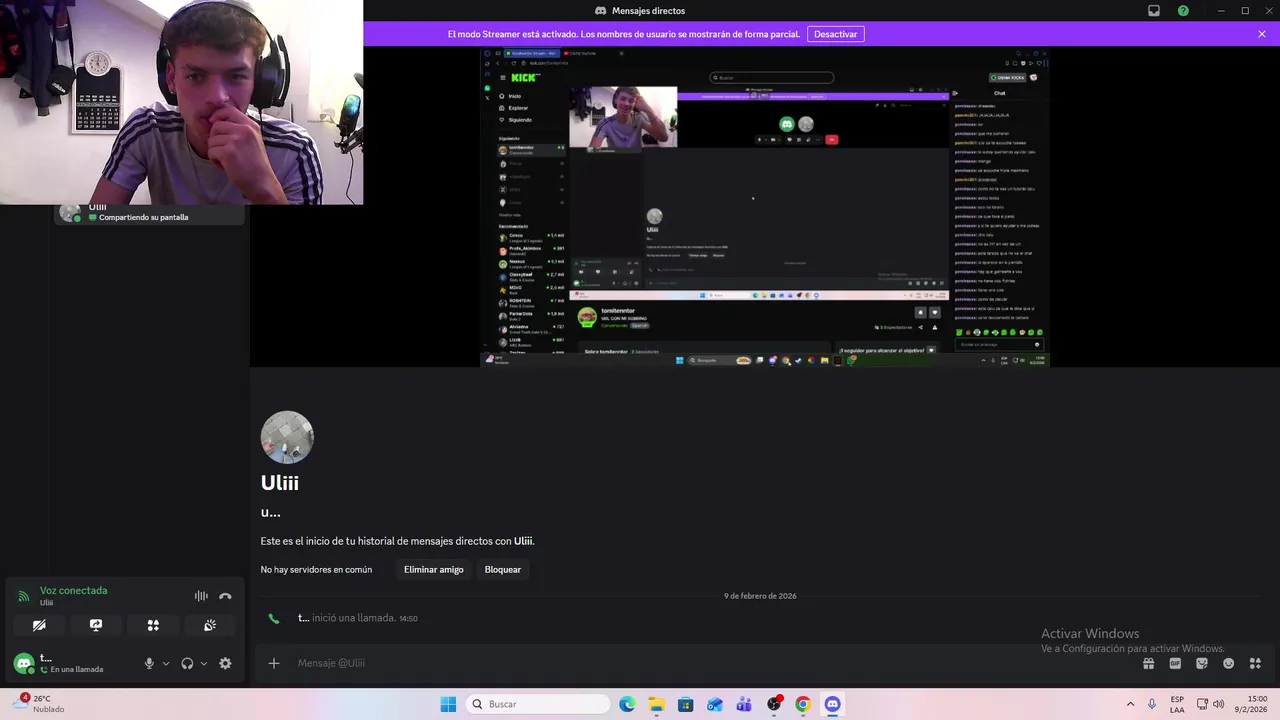
Task: Open the sticker picker
Action: pos(1202,663)
